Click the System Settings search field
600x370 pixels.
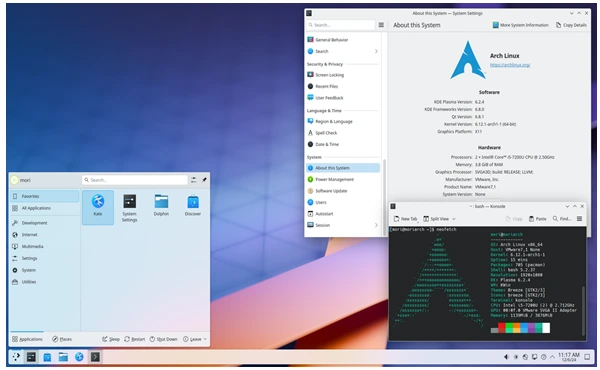(341, 25)
